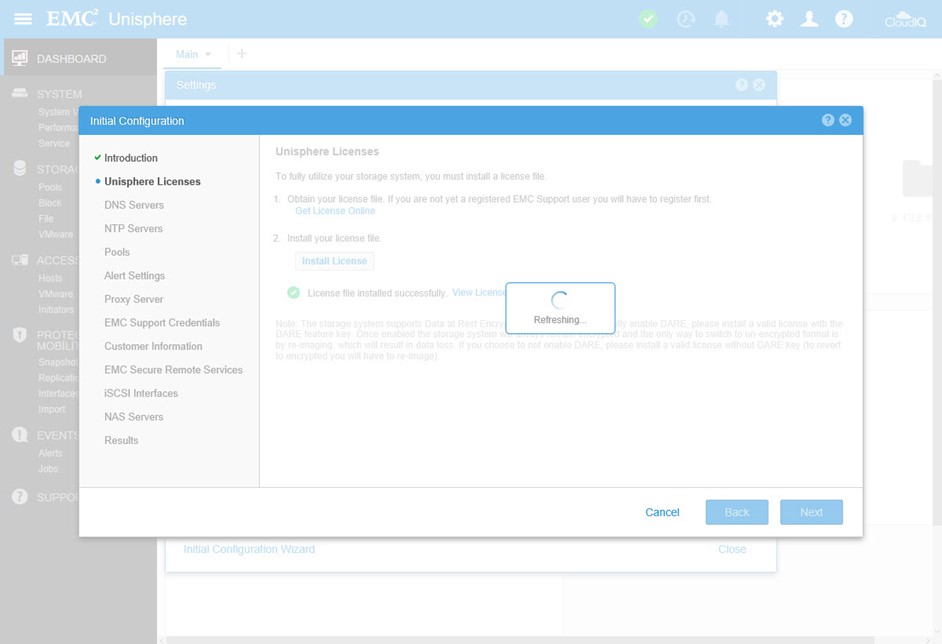Select the Alert Settings step
This screenshot has width=942, height=644.
tap(135, 275)
